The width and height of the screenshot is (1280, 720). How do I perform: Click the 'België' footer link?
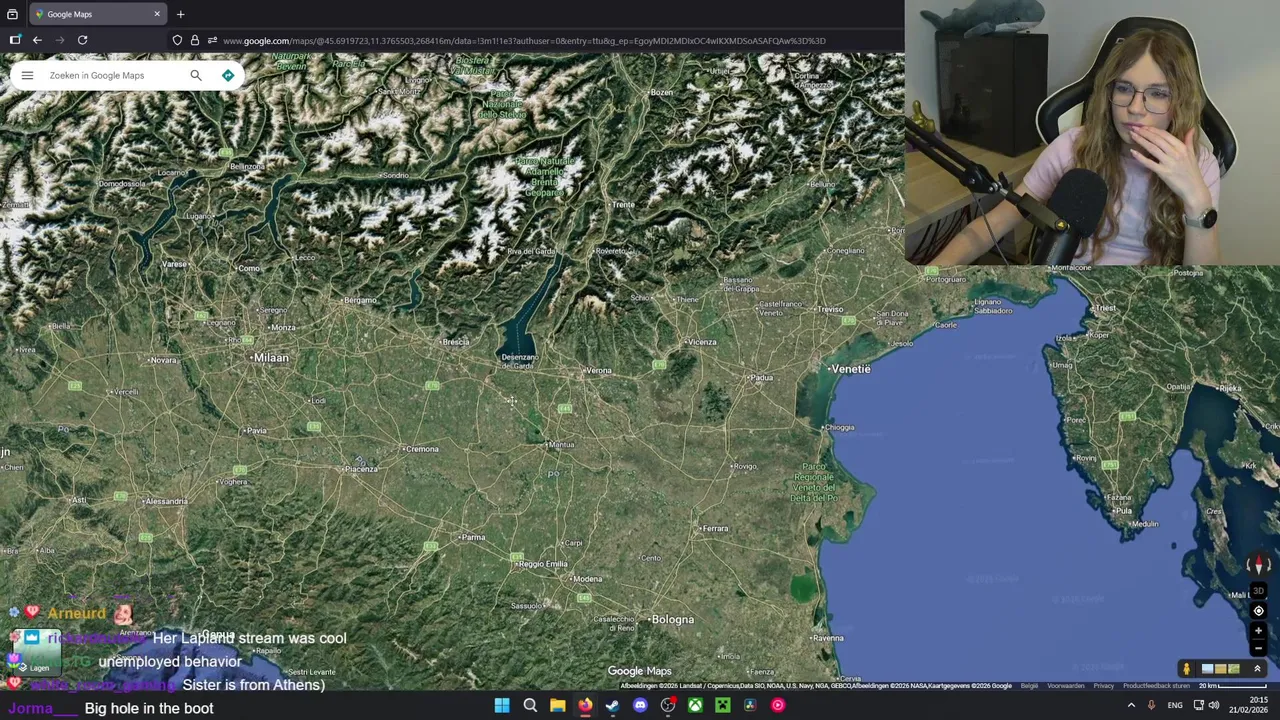coord(1029,686)
